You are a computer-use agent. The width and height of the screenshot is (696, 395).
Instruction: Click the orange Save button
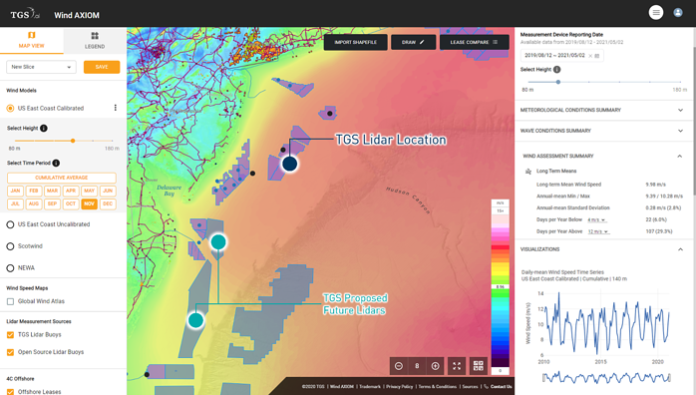click(102, 67)
